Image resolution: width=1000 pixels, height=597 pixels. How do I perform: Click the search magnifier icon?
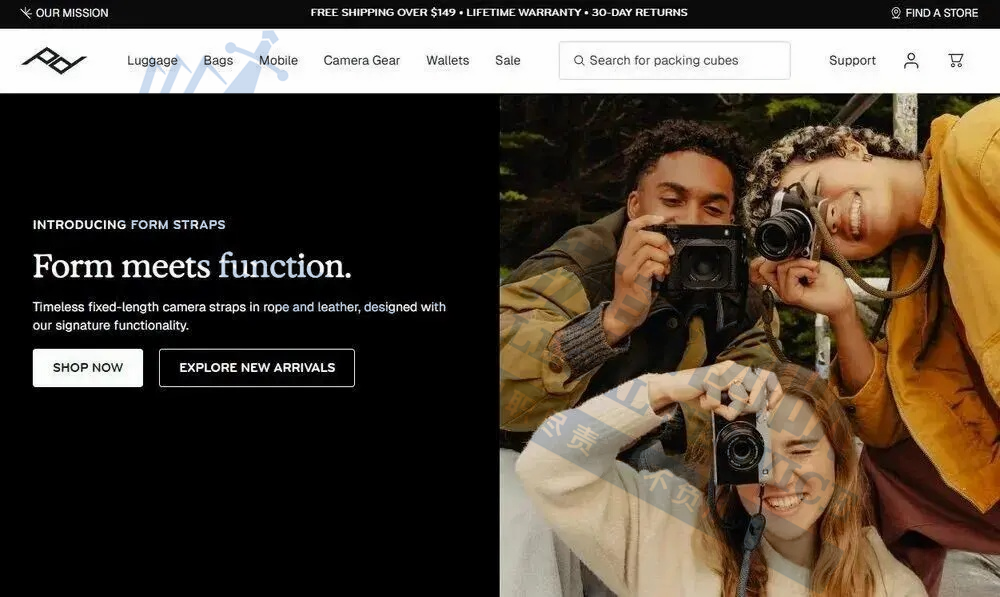579,61
